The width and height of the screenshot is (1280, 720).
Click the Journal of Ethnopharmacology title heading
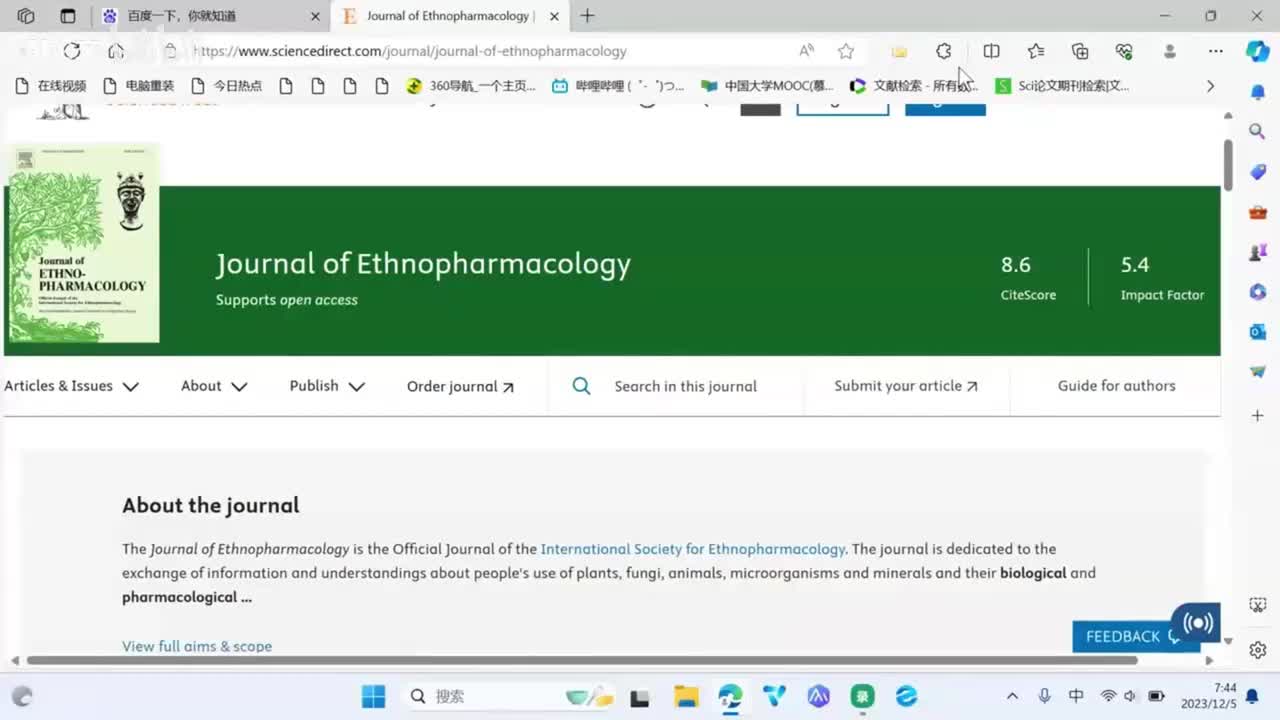click(x=423, y=264)
